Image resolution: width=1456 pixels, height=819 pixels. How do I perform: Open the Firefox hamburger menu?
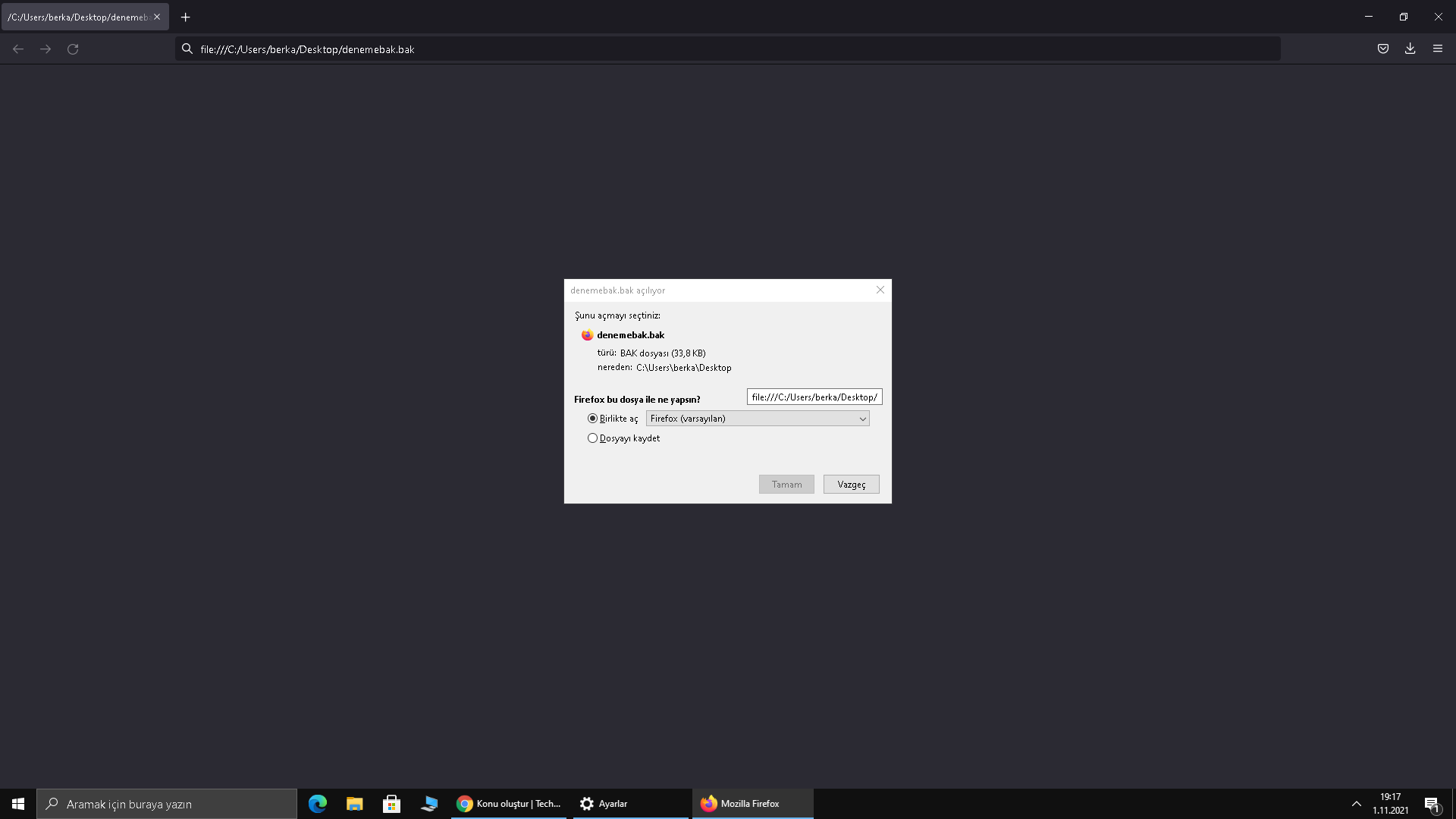click(x=1437, y=49)
